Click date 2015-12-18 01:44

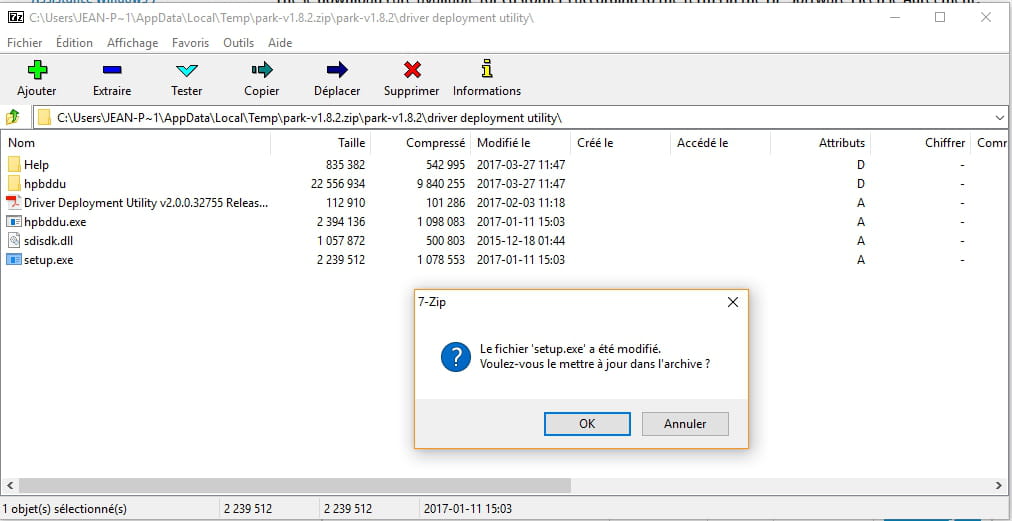[521, 241]
